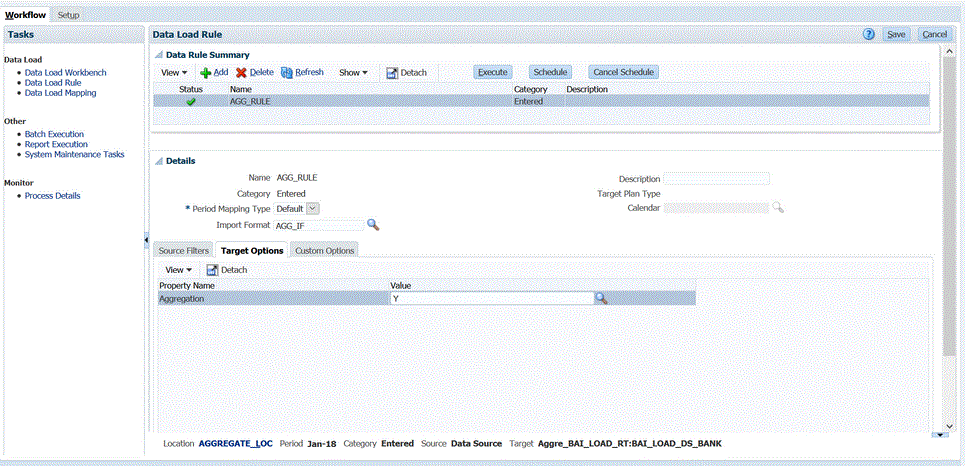The width and height of the screenshot is (966, 466).
Task: Open the Period Mapping Type dropdown
Action: [x=312, y=208]
